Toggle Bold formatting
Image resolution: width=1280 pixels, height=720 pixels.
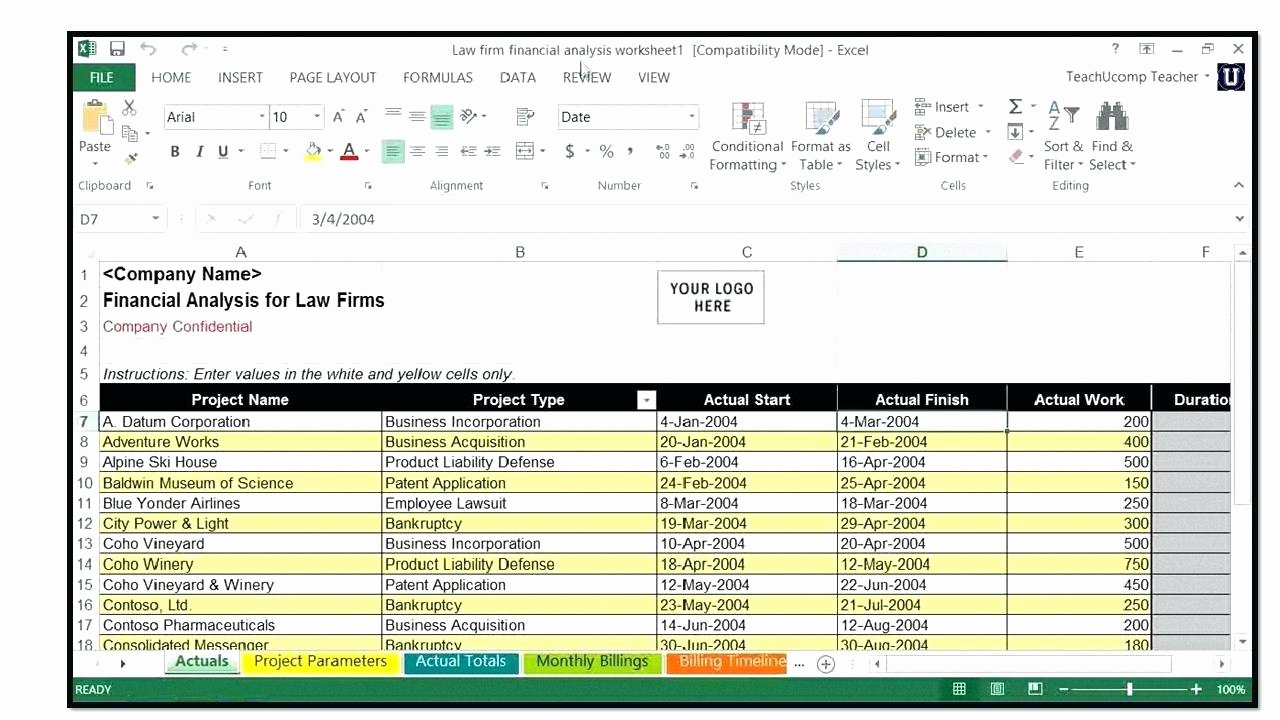click(x=175, y=152)
